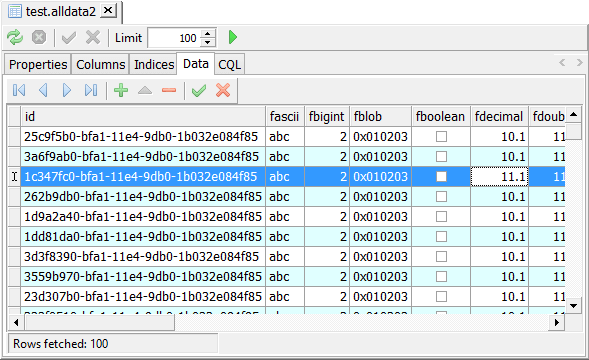Toggle fboolean checkbox in row 3559b970

click(441, 277)
